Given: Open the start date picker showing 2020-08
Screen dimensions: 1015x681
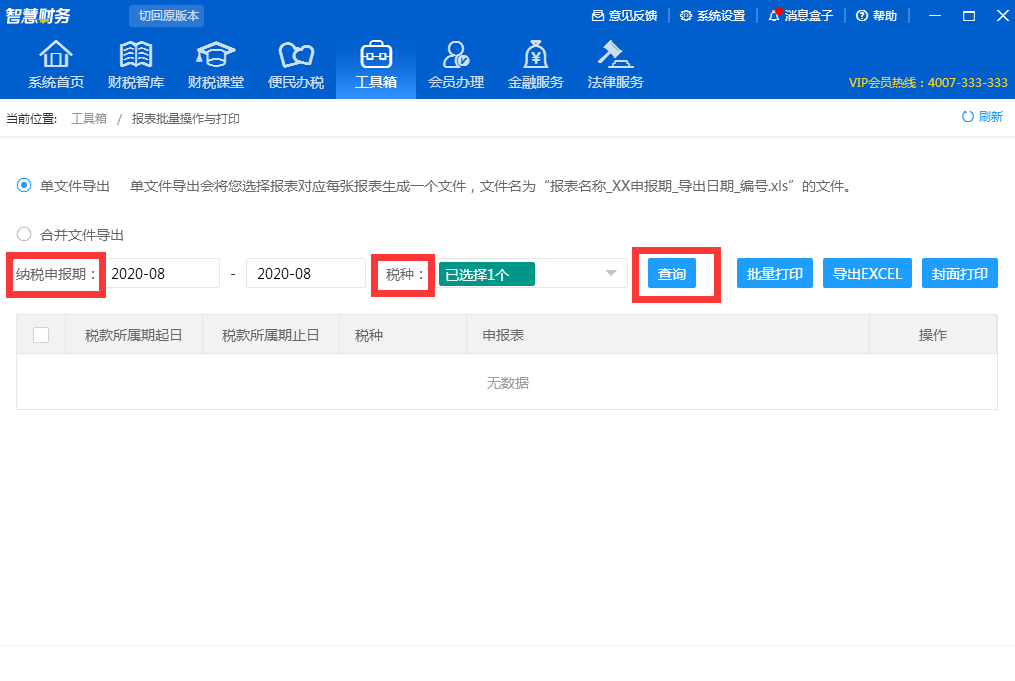Looking at the screenshot, I should 163,272.
